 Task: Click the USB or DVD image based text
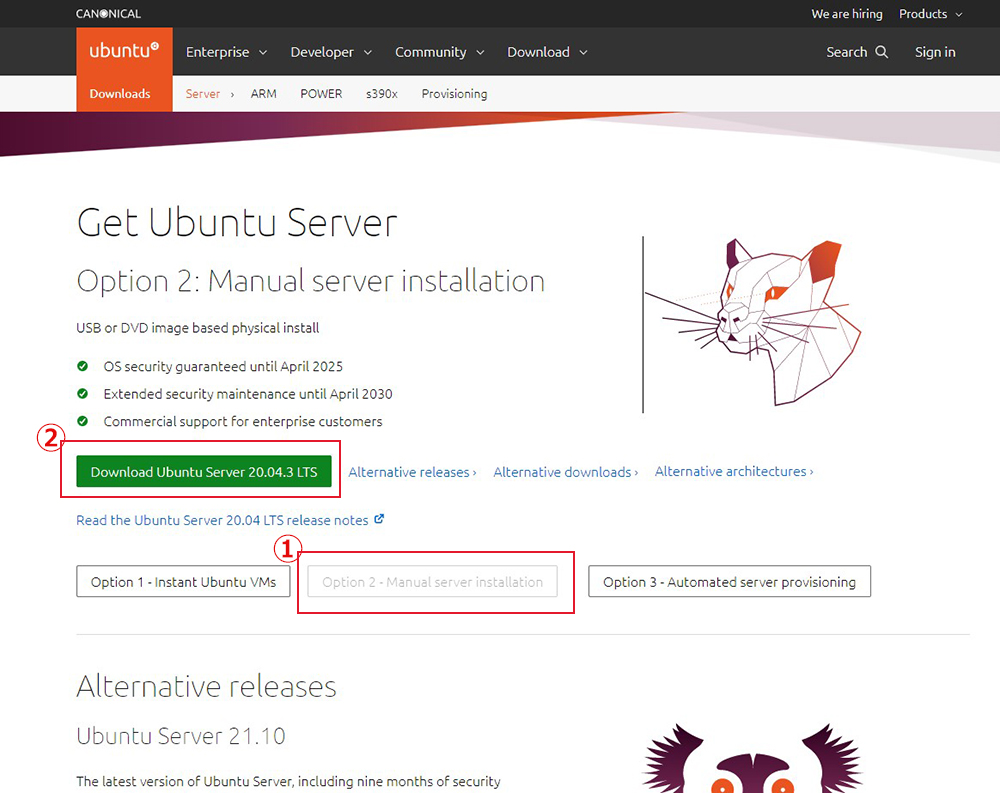pos(198,328)
